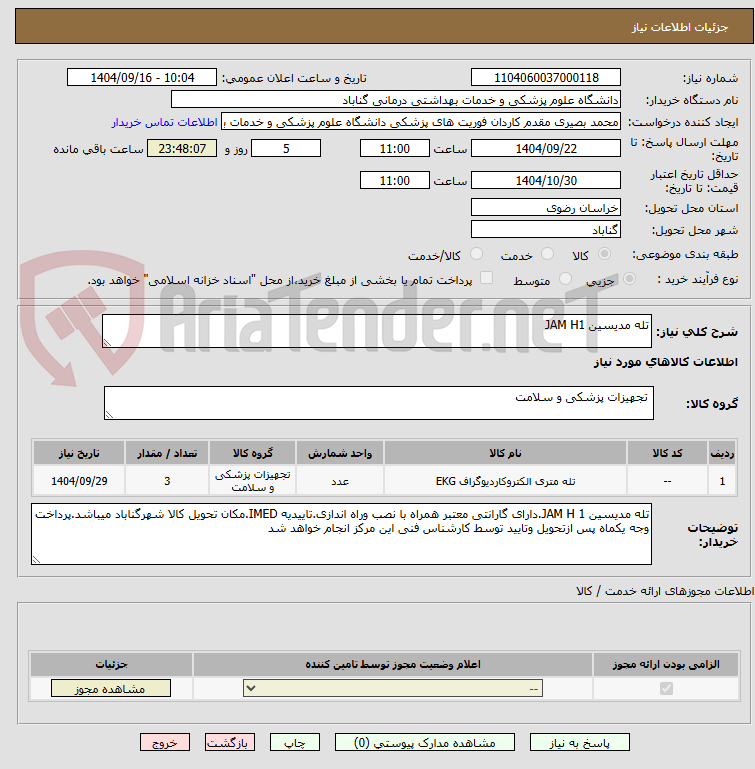Click delivery city field 'گناباد'
This screenshot has width=755, height=769.
pyautogui.click(x=546, y=230)
